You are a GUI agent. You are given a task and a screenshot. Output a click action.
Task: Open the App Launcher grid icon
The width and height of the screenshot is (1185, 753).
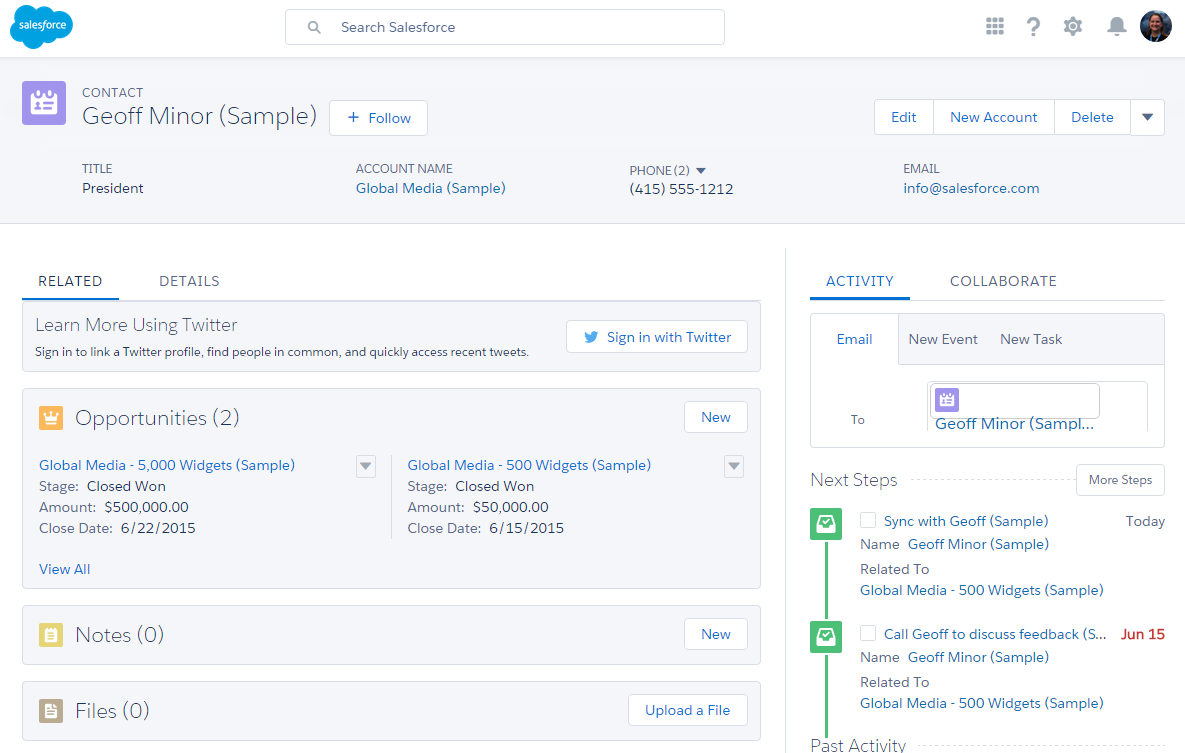tap(994, 27)
